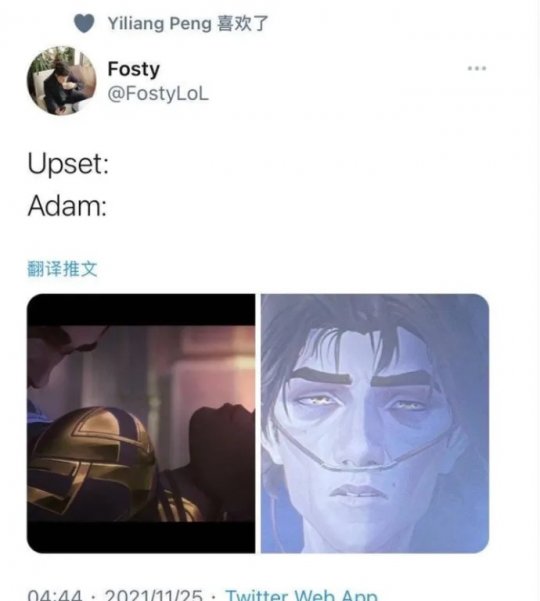Click black letterbox bar atop left image
Viewport: 540px width, 601px height.
tap(141, 310)
